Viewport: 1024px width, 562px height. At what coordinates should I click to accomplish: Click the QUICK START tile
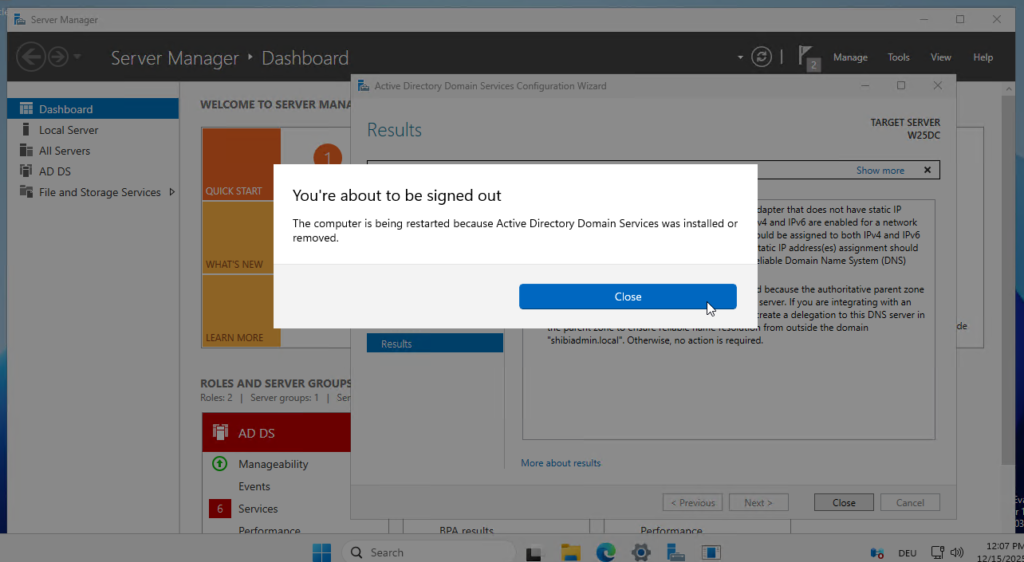(x=241, y=164)
